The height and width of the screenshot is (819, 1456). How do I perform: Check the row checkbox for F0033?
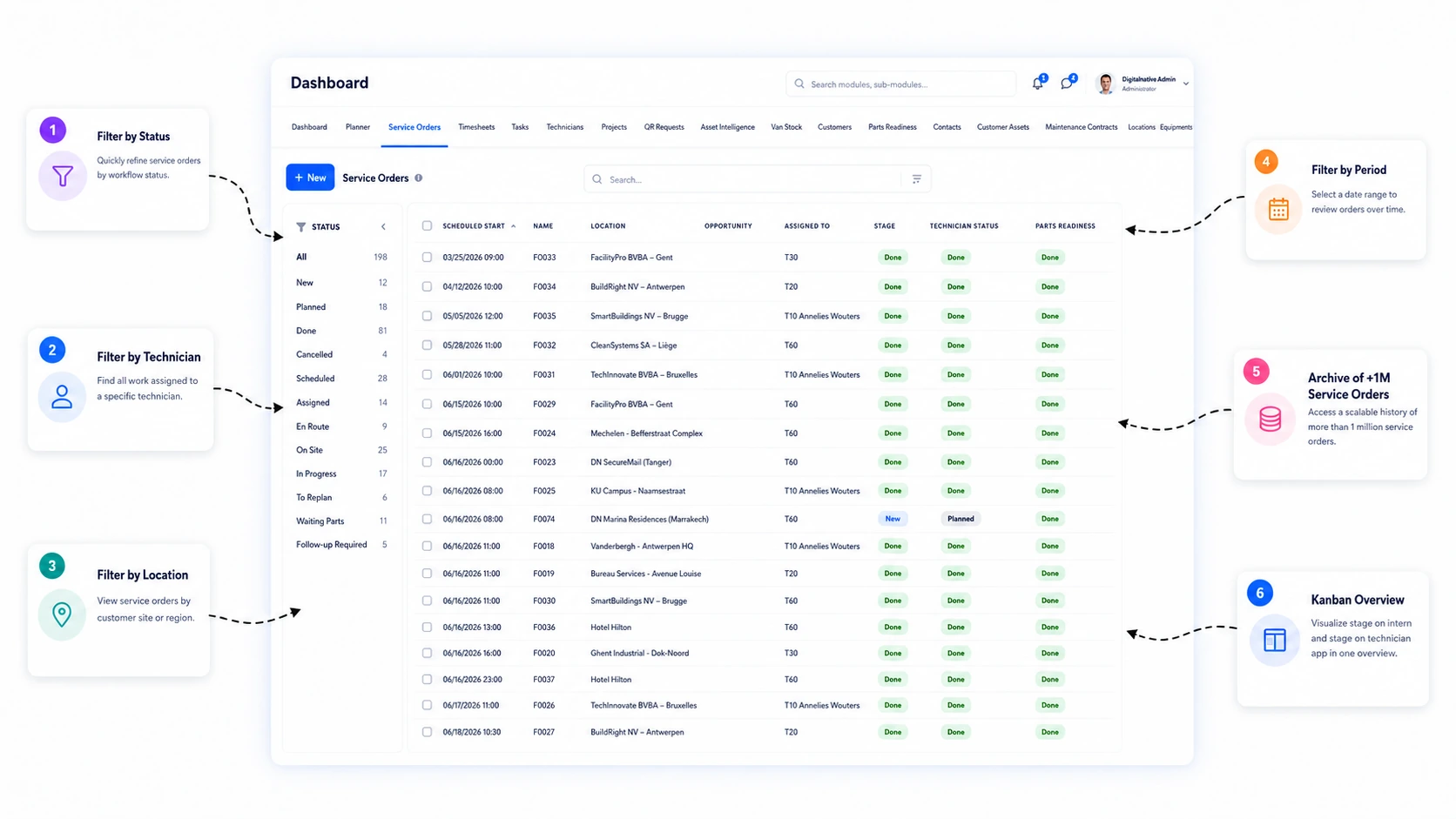tap(427, 258)
